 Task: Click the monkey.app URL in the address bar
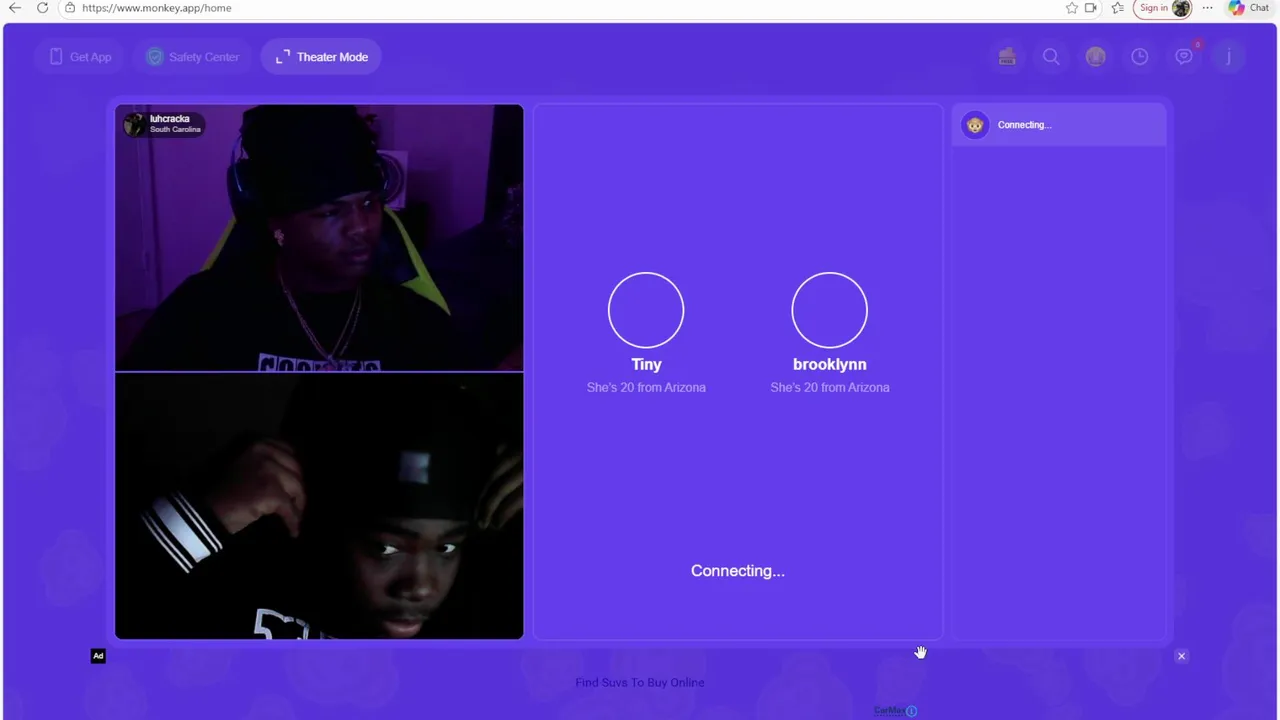click(157, 8)
